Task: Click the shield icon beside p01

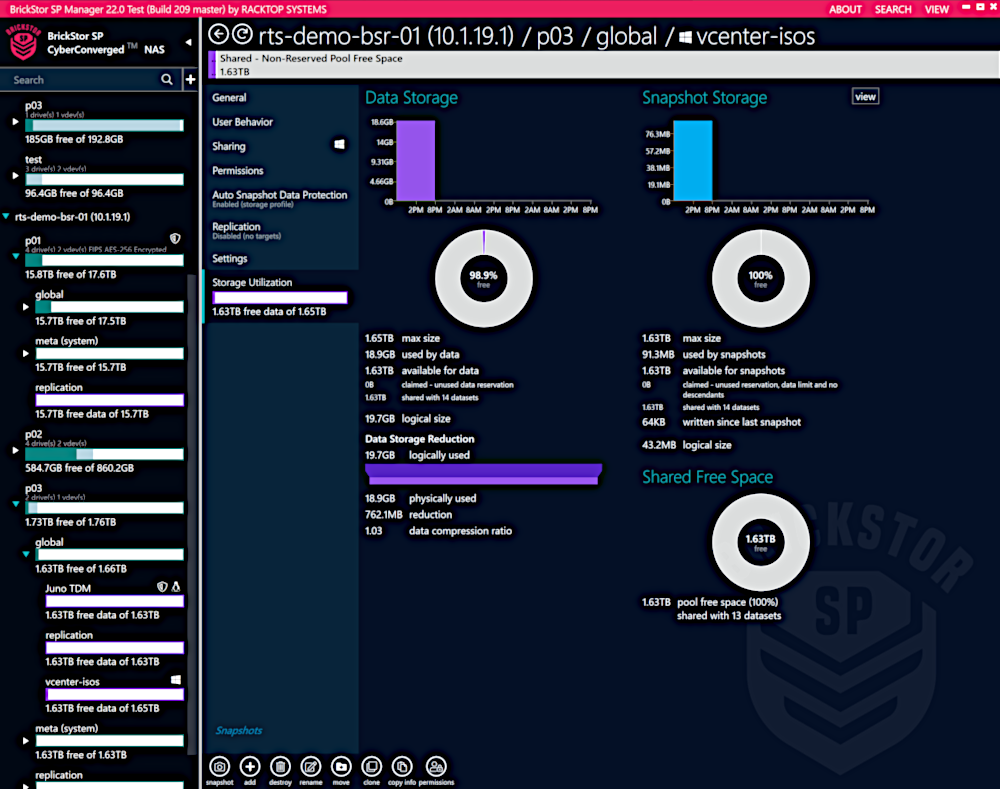Action: point(175,239)
